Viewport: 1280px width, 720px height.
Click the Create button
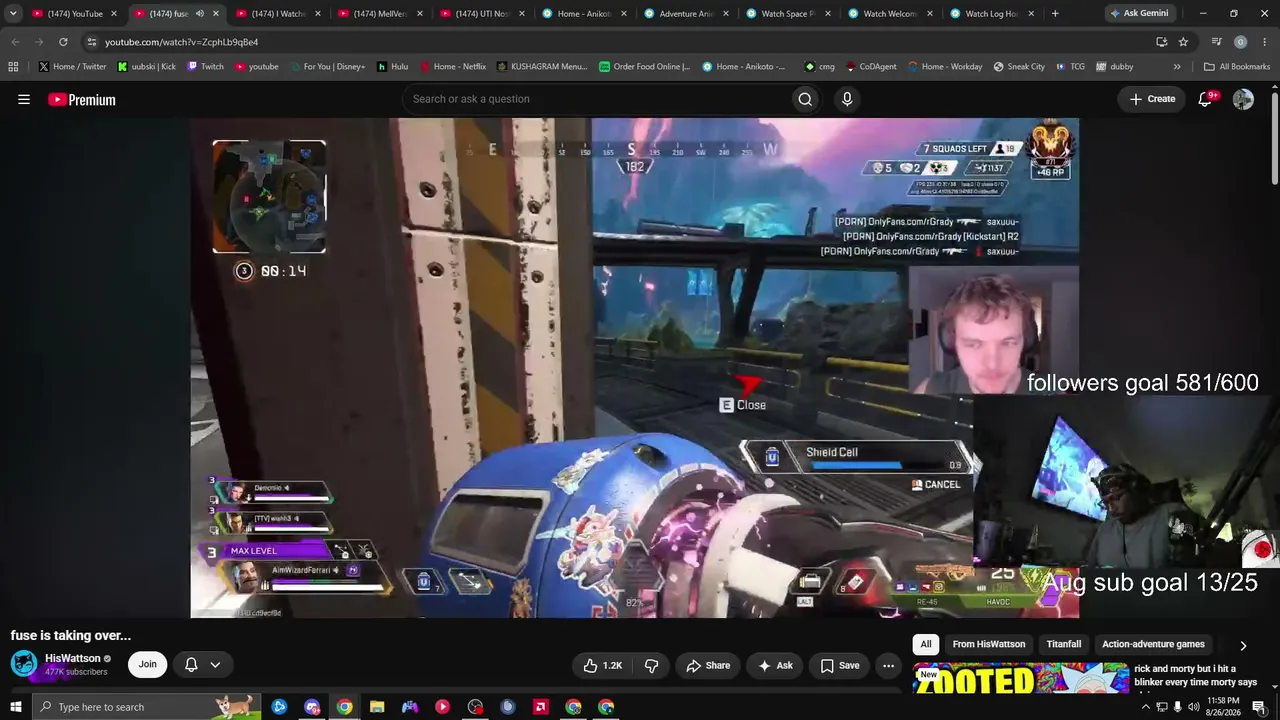point(1152,99)
